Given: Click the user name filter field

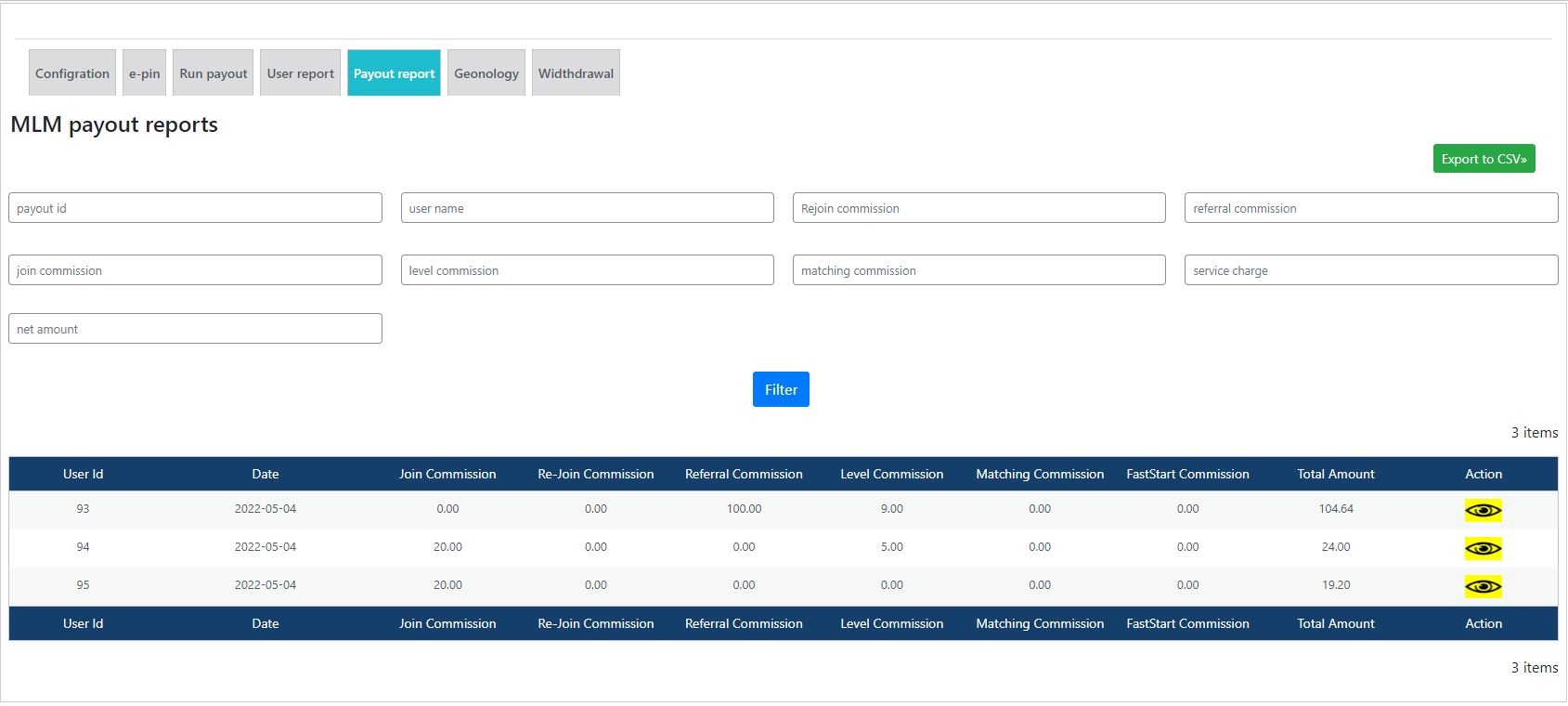Looking at the screenshot, I should tap(587, 208).
